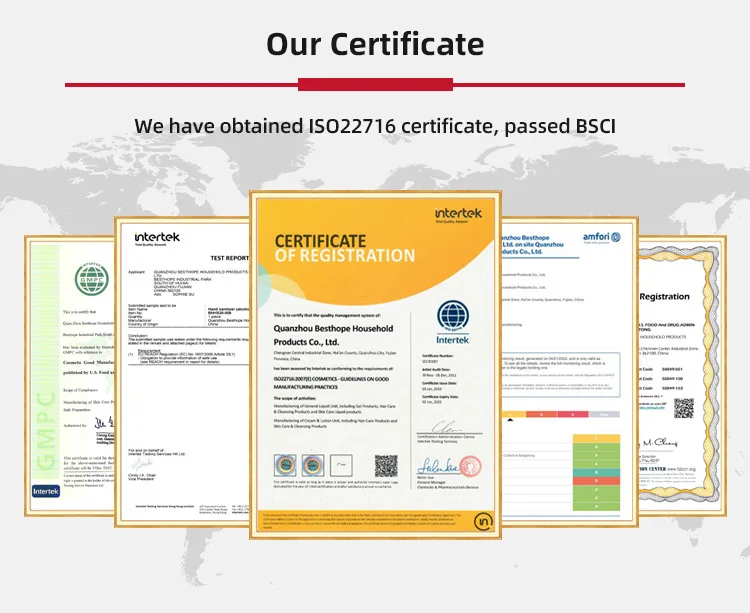The image size is (750, 613).
Task: Click the QR code on the center certificate
Action: 386,465
